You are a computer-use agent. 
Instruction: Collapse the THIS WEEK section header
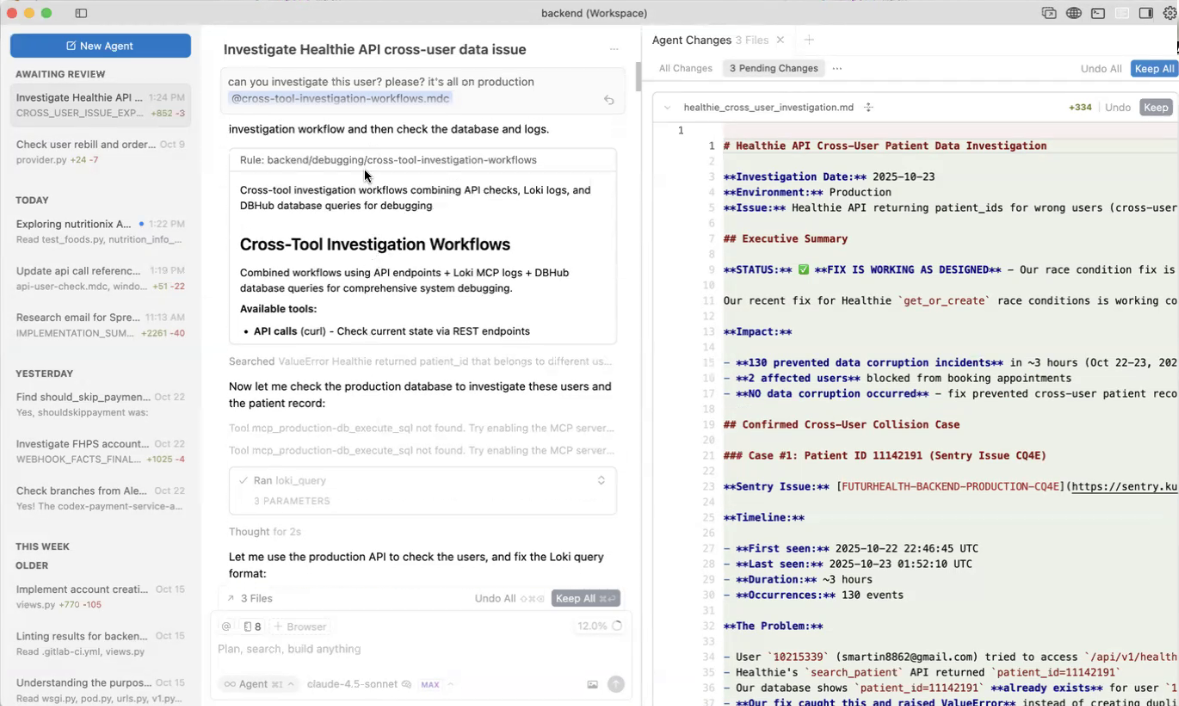point(42,547)
